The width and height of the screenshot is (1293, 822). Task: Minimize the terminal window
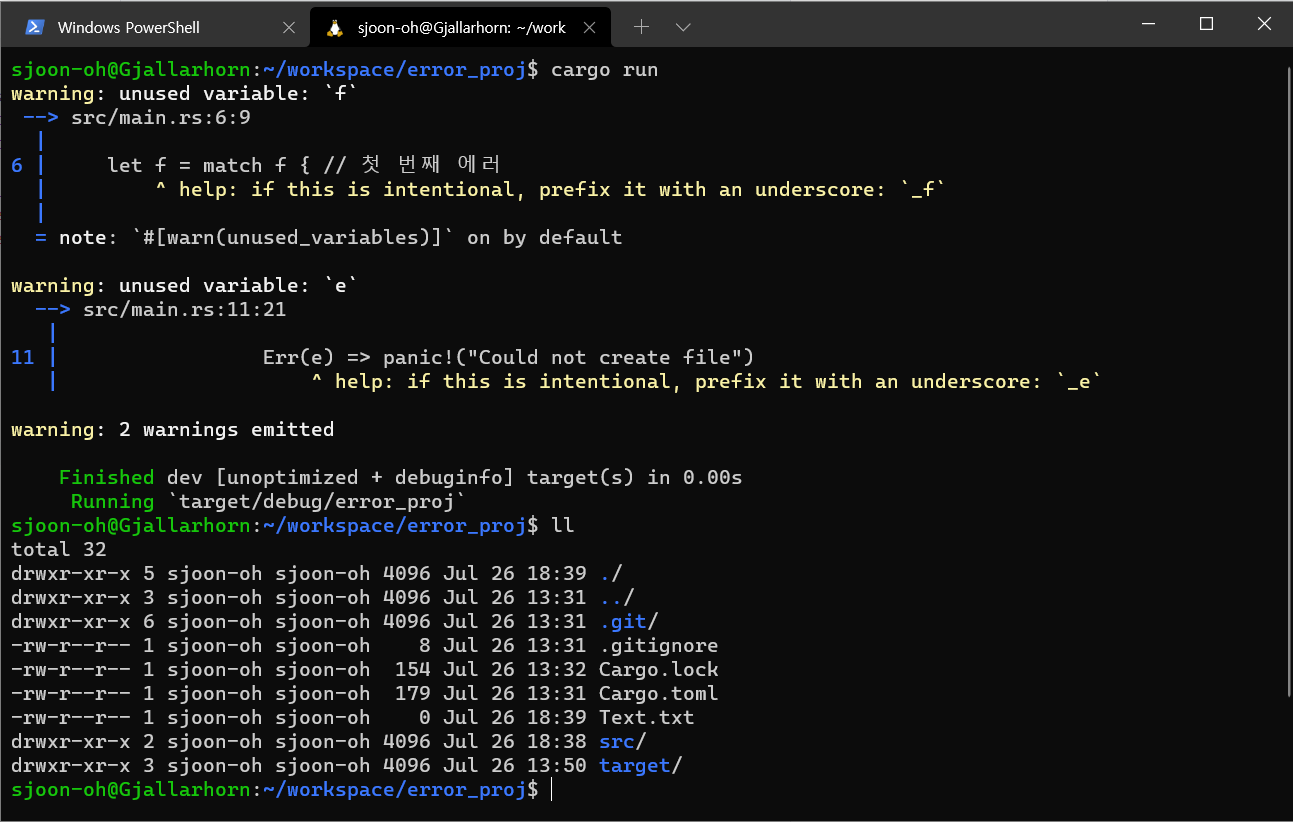coord(1149,24)
